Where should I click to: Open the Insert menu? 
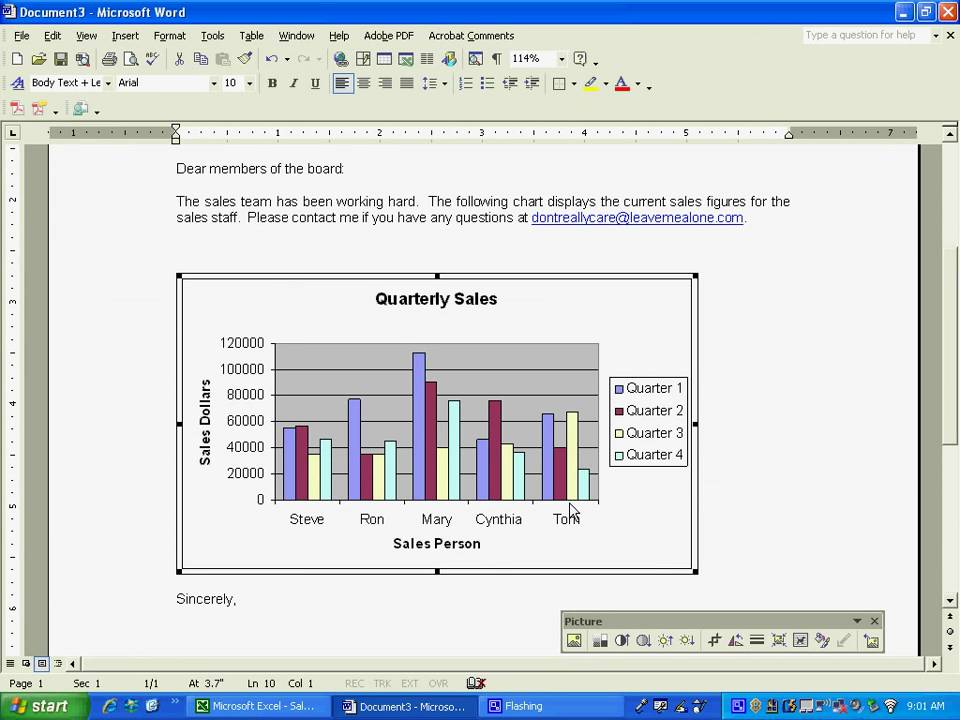tap(125, 36)
